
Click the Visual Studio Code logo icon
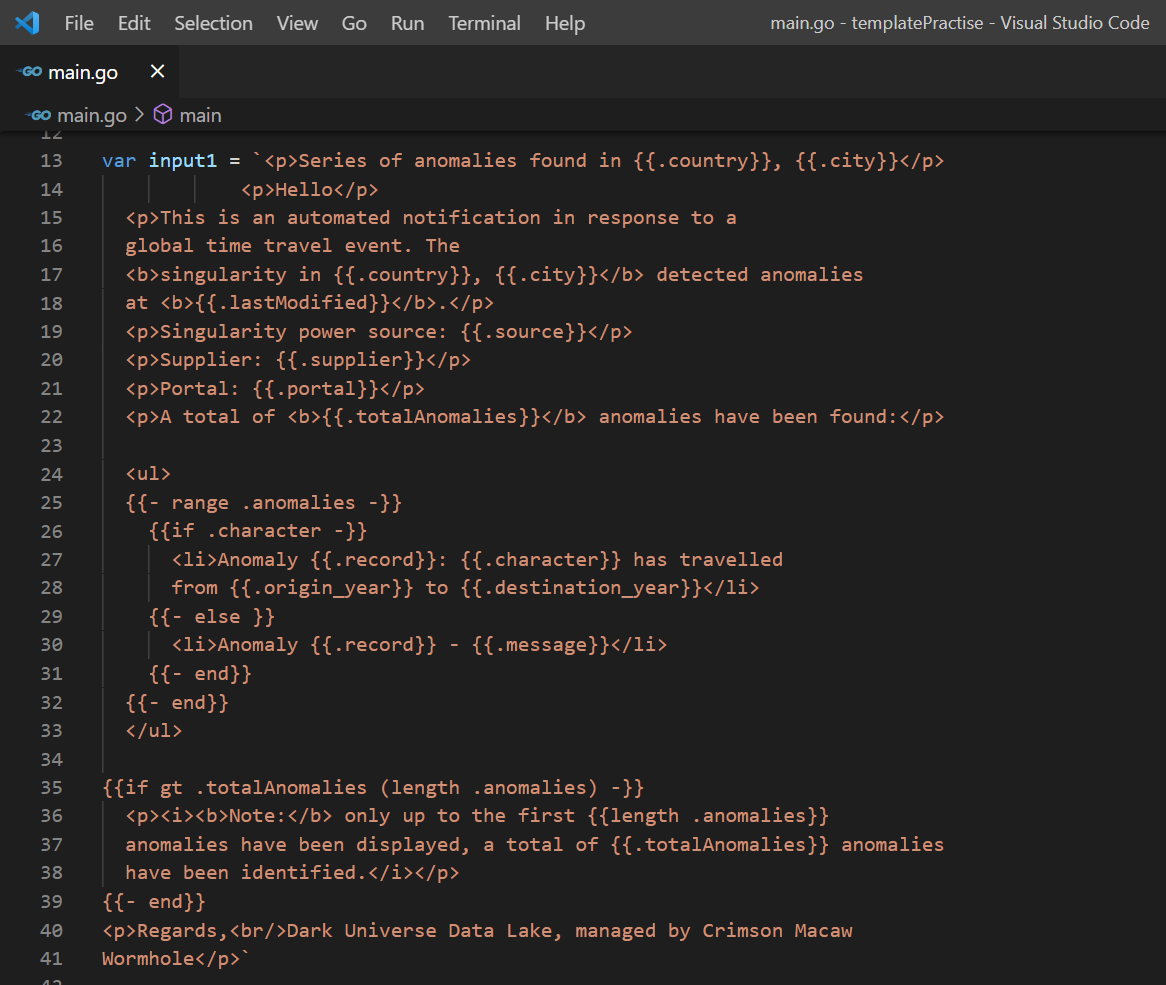coord(26,22)
